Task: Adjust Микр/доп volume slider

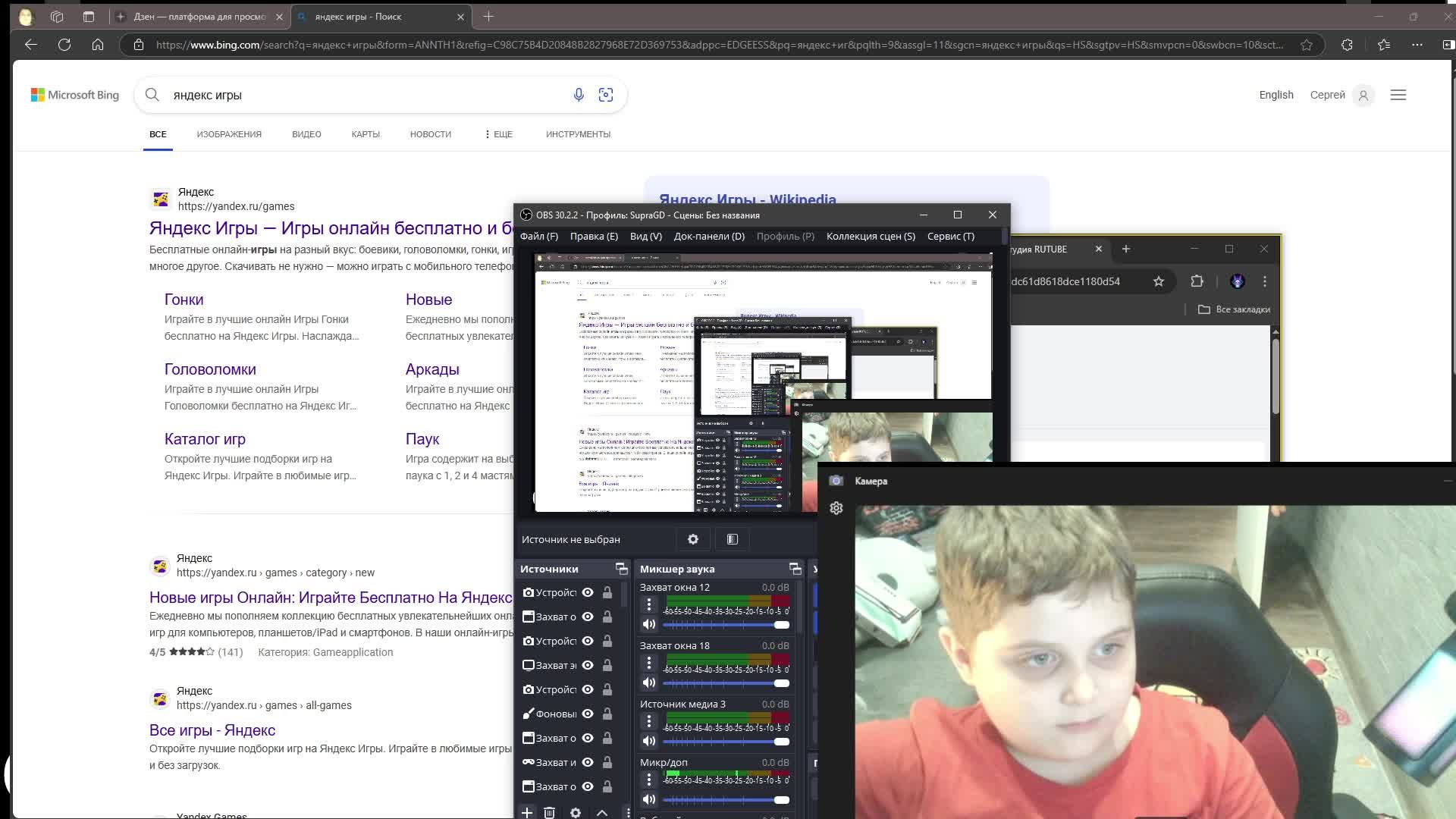Action: point(726,800)
